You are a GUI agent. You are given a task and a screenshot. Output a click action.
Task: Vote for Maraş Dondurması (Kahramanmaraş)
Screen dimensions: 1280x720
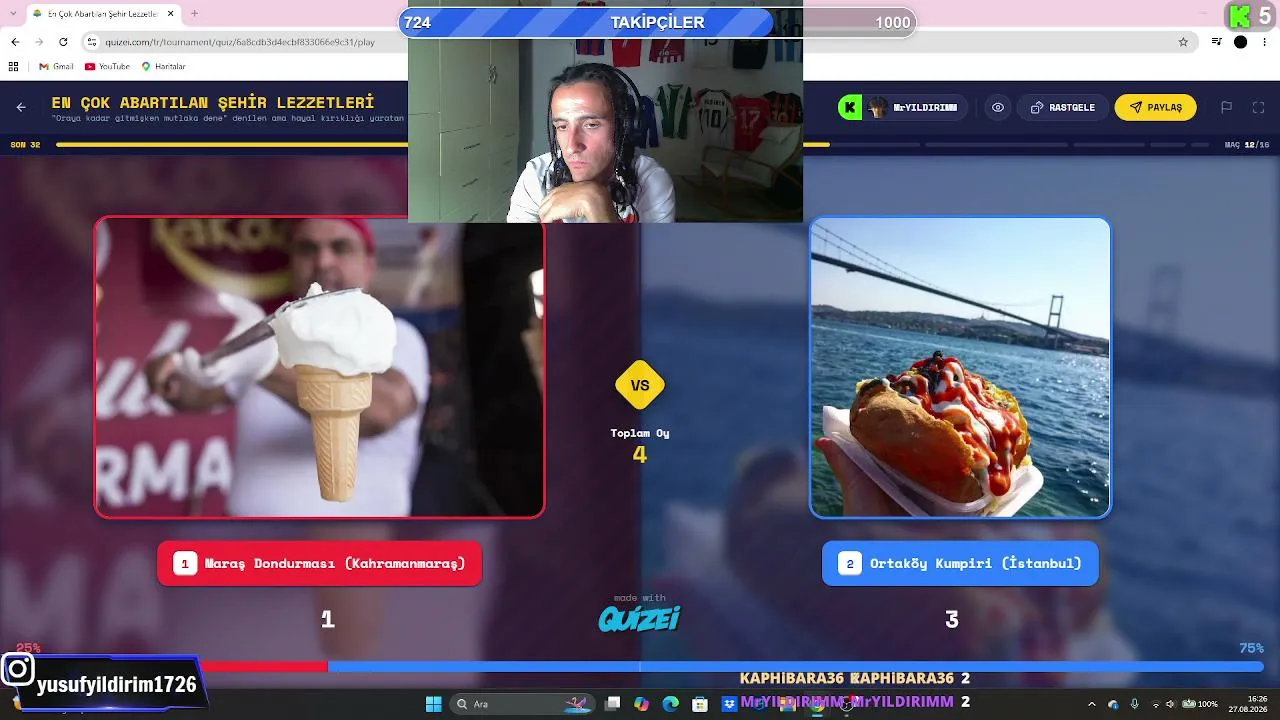(320, 563)
